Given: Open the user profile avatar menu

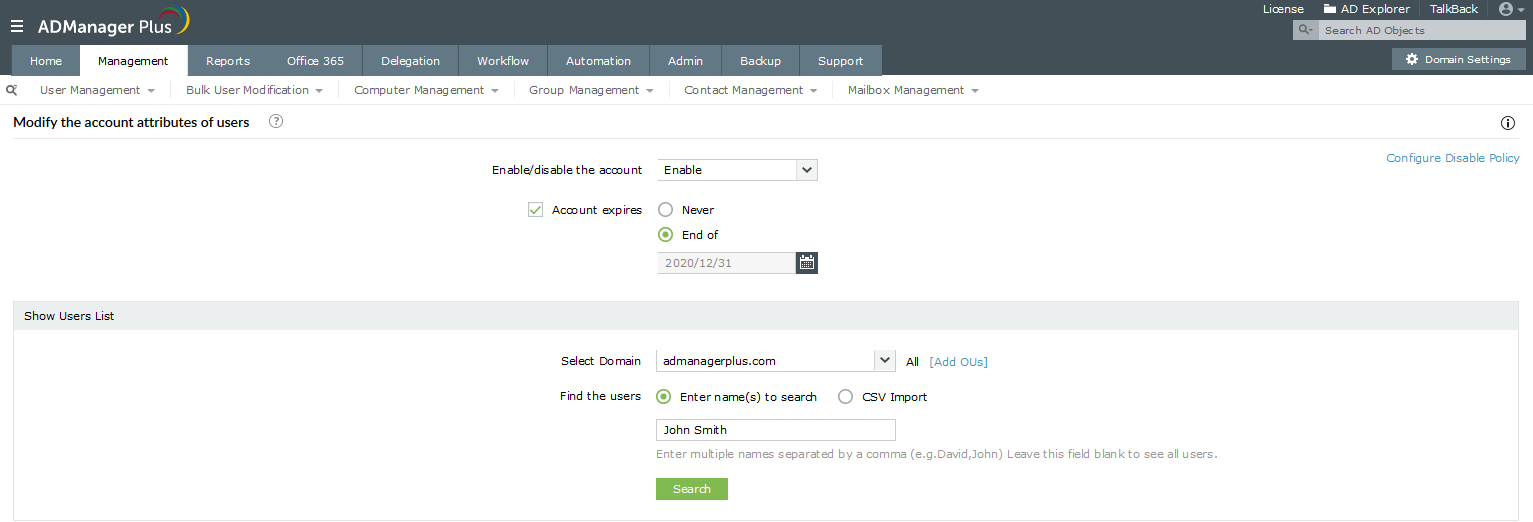Looking at the screenshot, I should click(x=1511, y=9).
